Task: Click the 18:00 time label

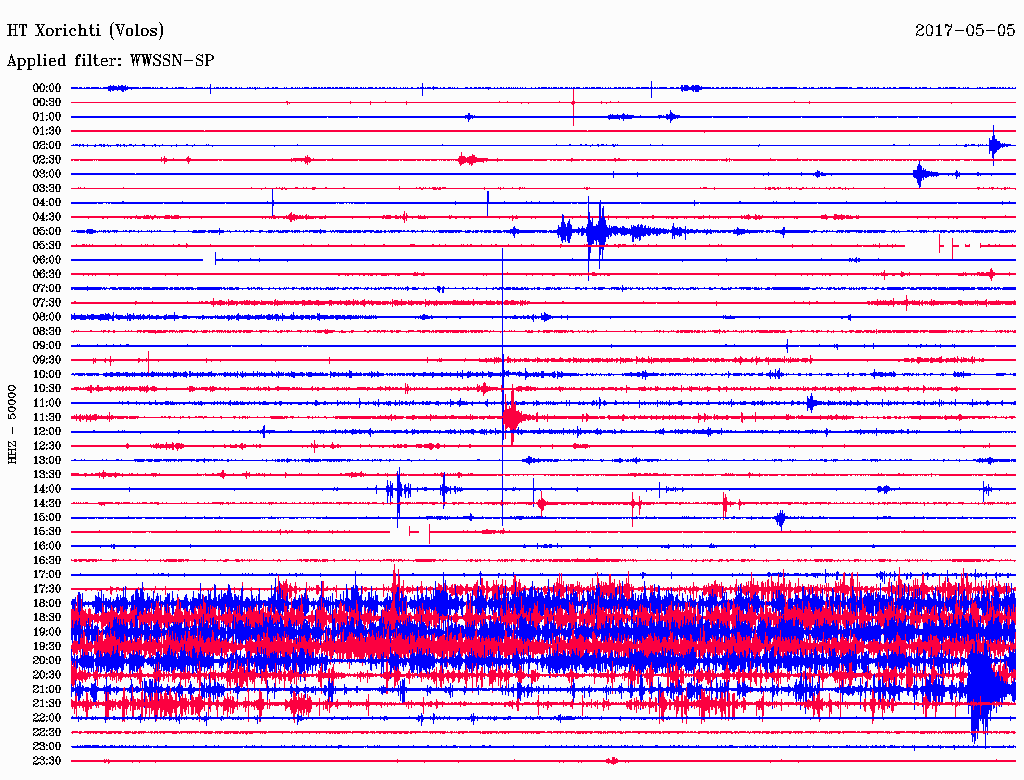Action: pyautogui.click(x=47, y=603)
